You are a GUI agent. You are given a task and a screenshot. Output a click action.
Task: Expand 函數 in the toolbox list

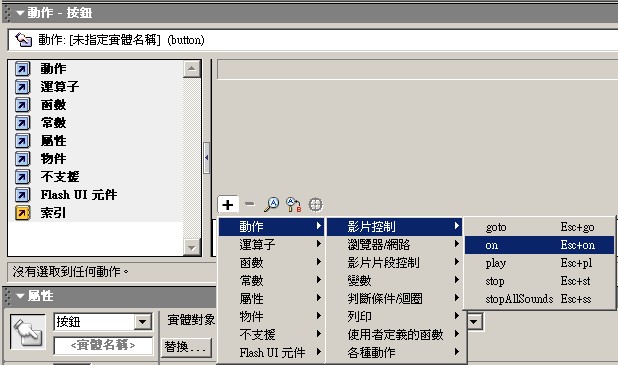pos(54,105)
